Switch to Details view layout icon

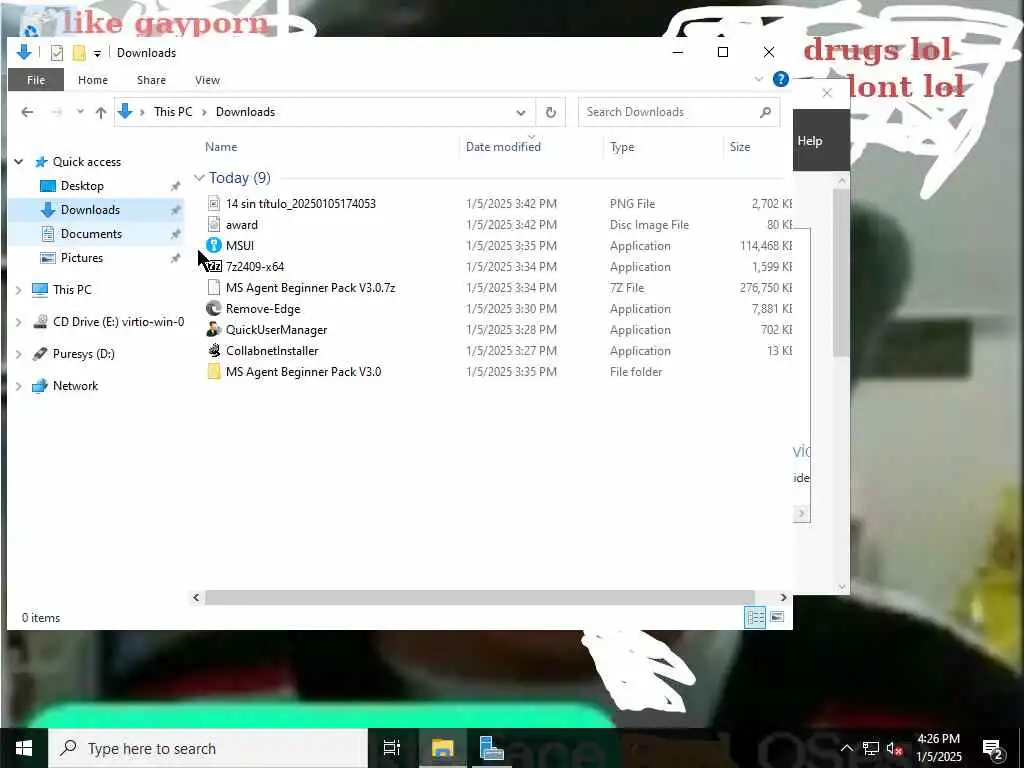coord(756,616)
